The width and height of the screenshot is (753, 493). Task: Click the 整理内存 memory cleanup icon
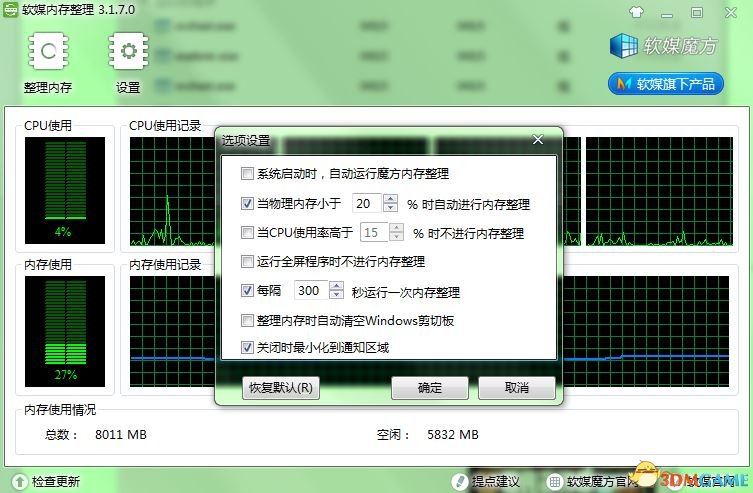48,51
